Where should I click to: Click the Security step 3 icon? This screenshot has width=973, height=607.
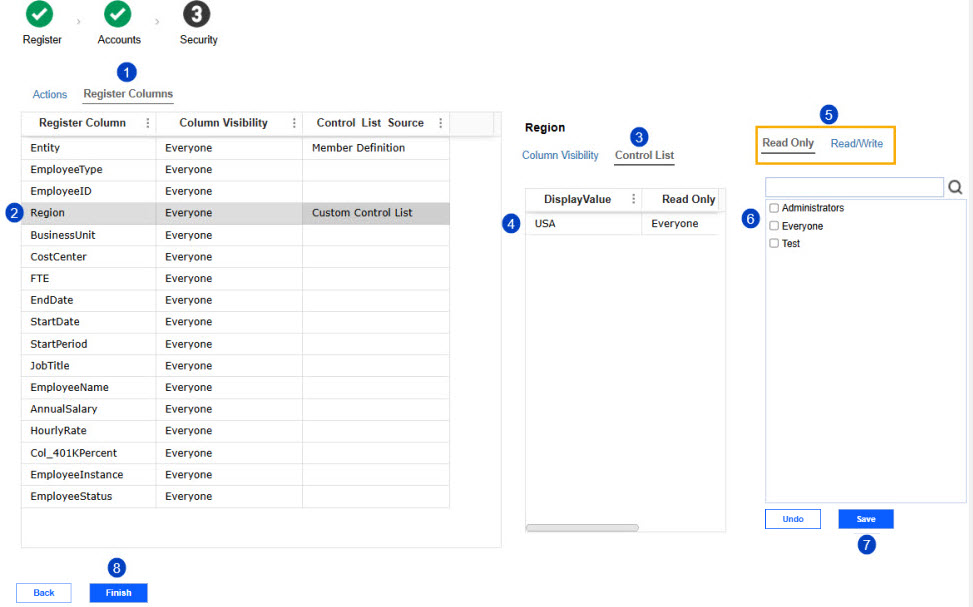[196, 14]
